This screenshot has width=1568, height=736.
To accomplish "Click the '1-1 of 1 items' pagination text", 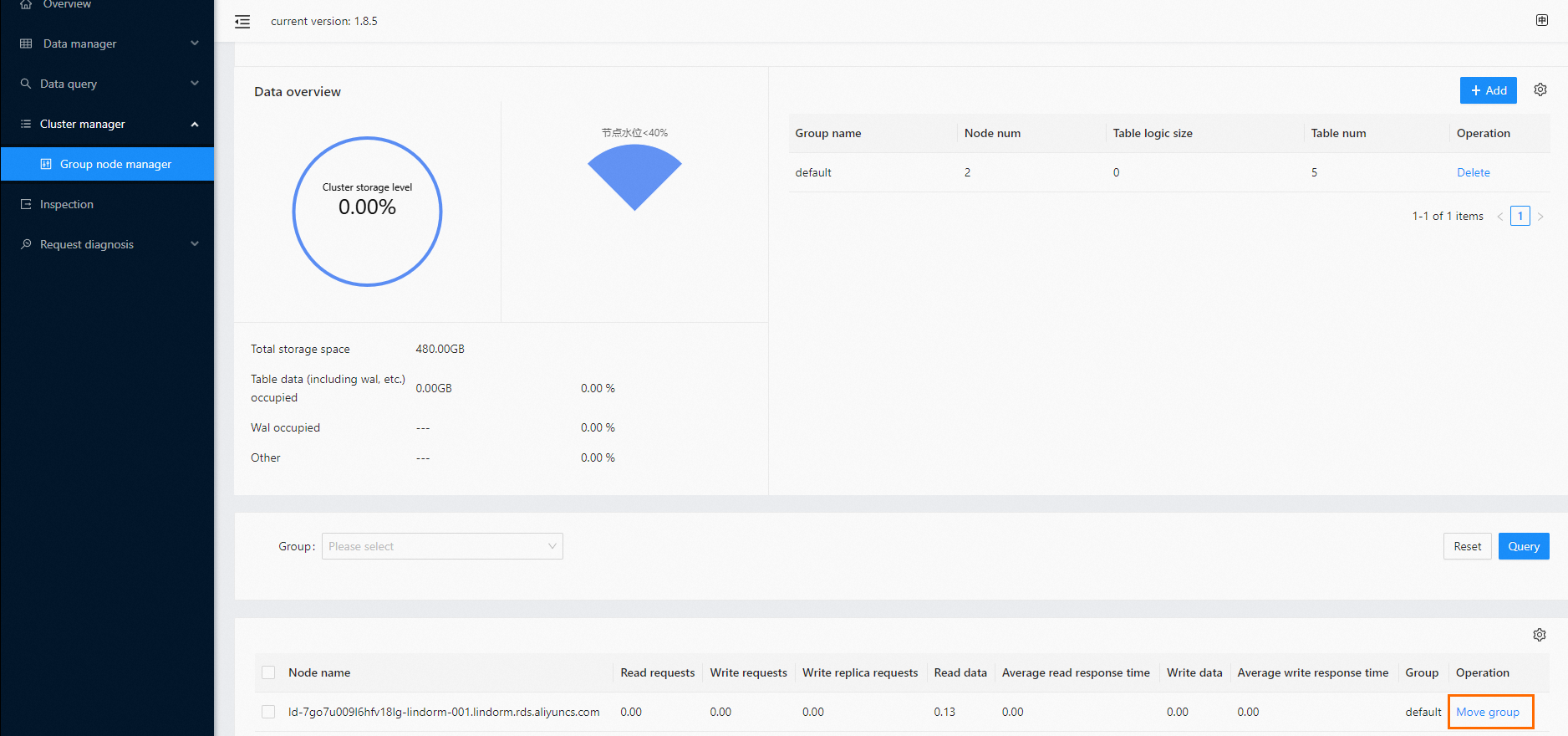I will (1448, 216).
